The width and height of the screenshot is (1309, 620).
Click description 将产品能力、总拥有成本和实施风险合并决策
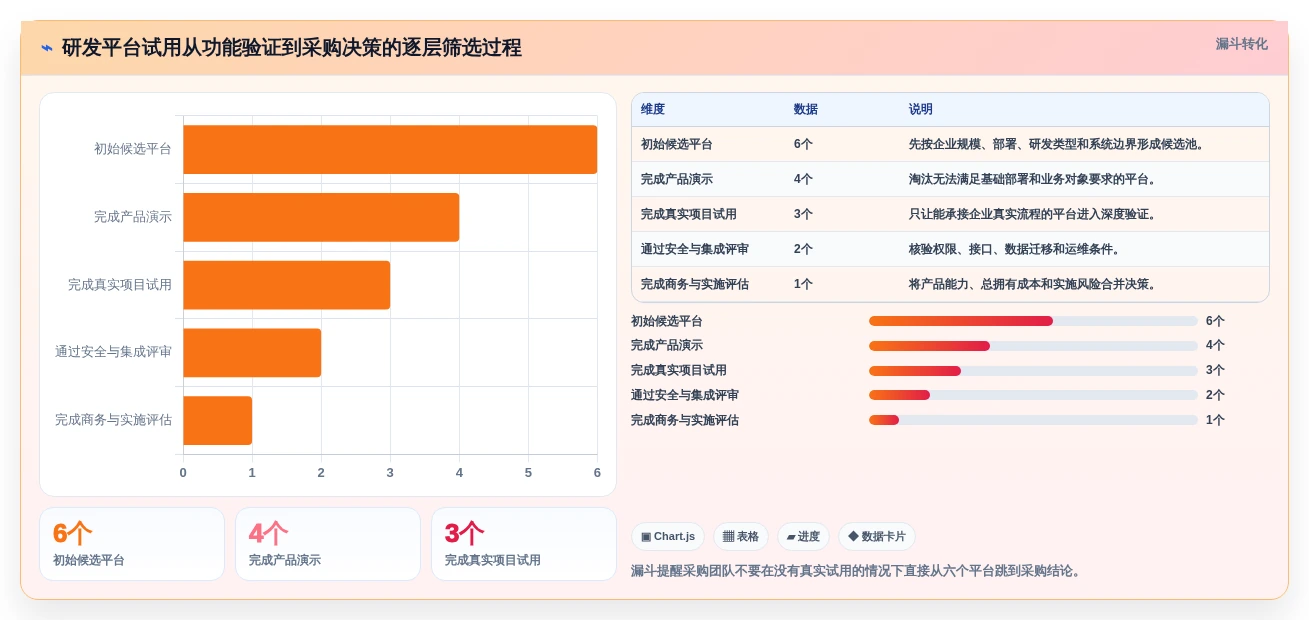pos(1033,284)
